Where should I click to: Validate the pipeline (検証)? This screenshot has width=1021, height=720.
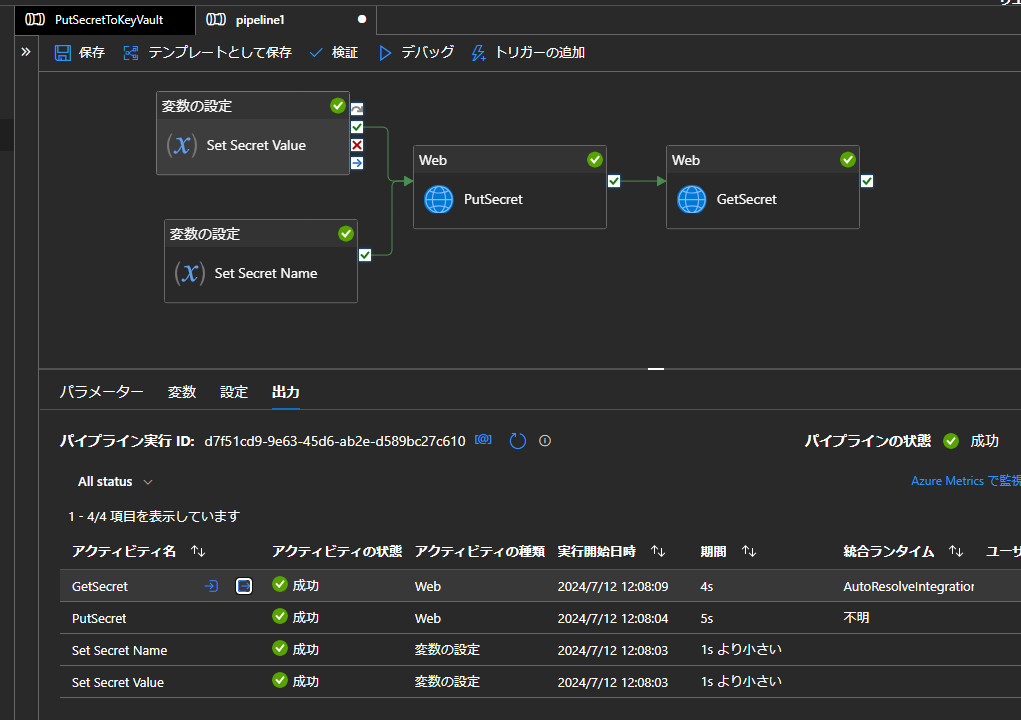[333, 53]
